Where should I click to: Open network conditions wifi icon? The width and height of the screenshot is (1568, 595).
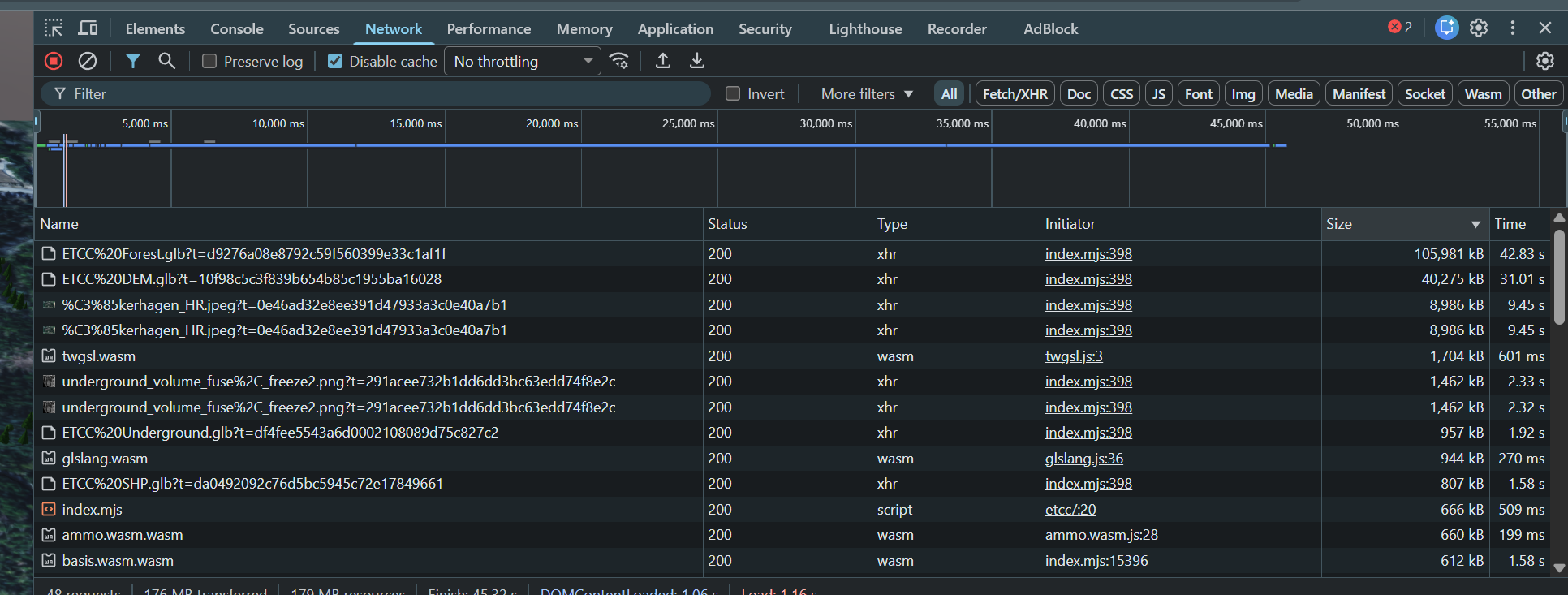click(x=619, y=61)
